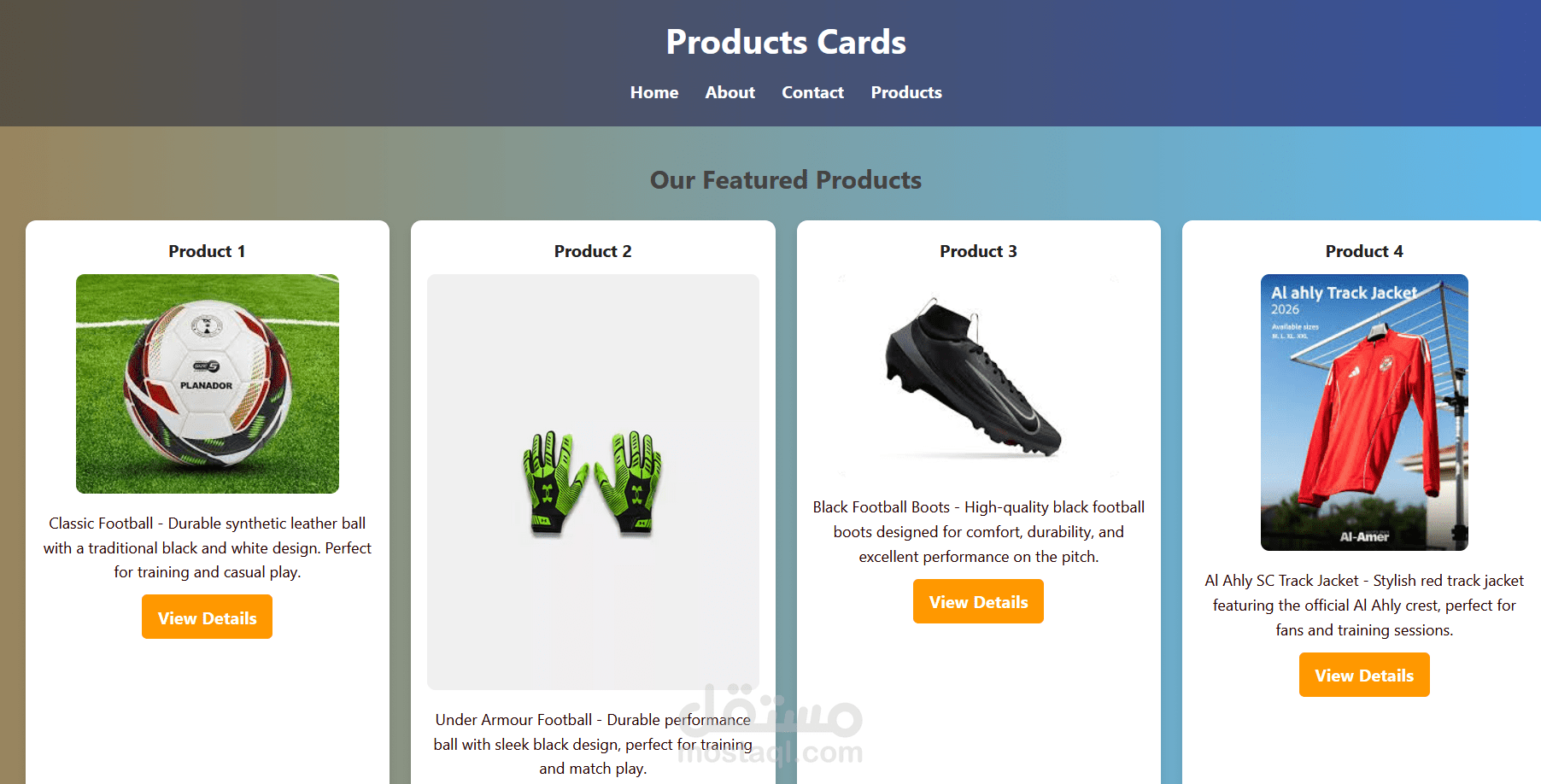The image size is (1541, 784).
Task: Click the Product 4 heading text
Action: coord(1363,250)
